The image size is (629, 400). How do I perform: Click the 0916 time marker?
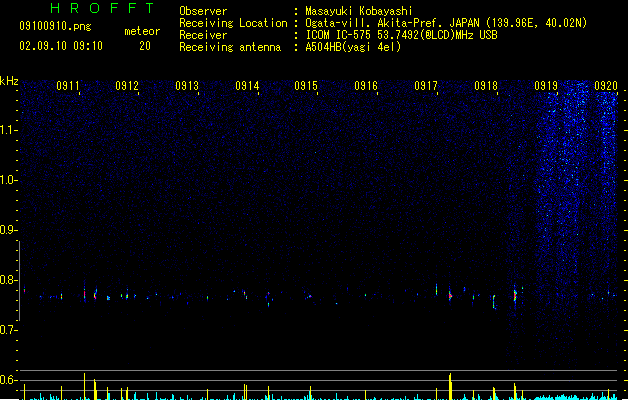[366, 86]
